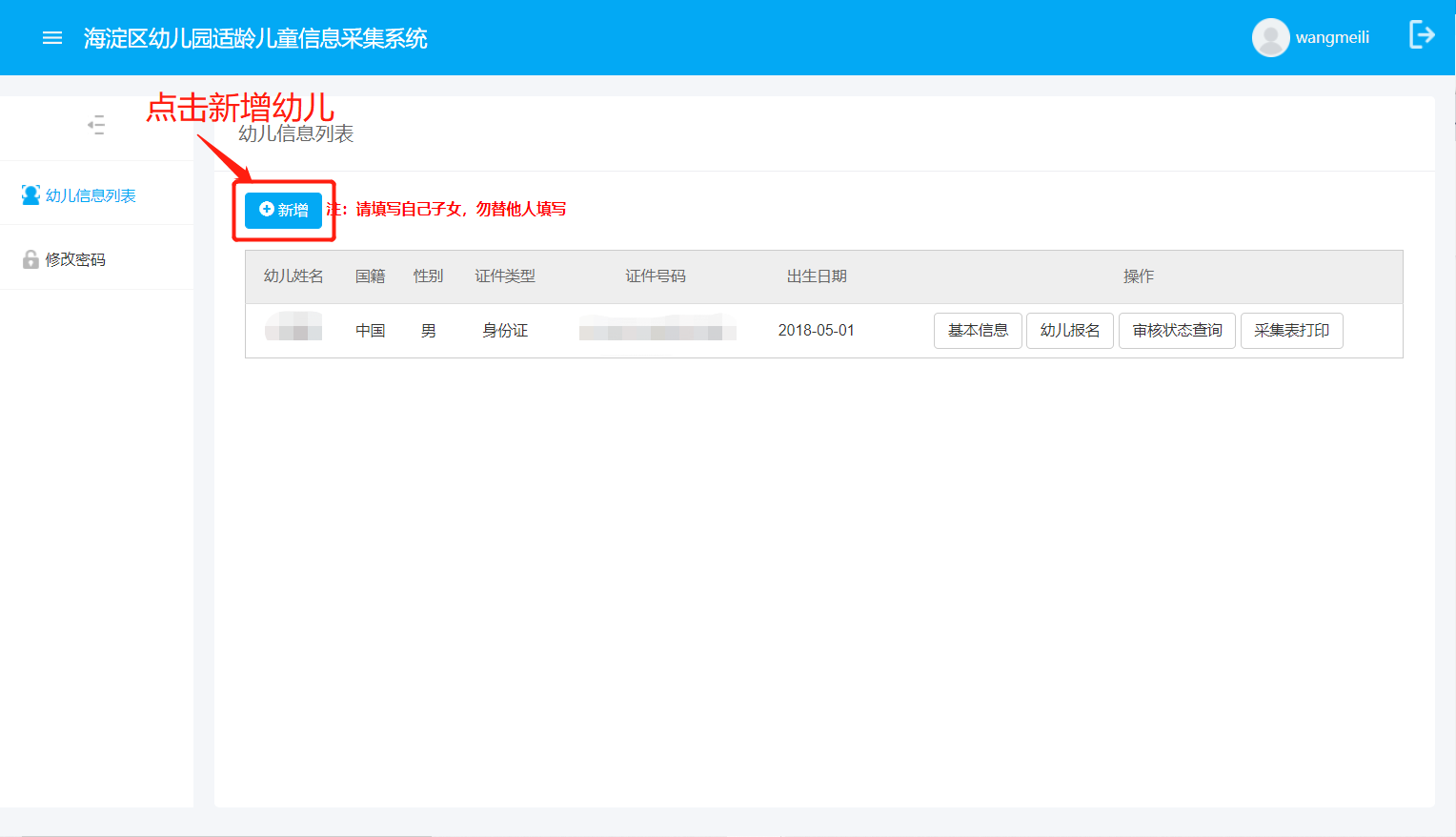
Task: Click the logout icon at top right
Action: pos(1421,35)
